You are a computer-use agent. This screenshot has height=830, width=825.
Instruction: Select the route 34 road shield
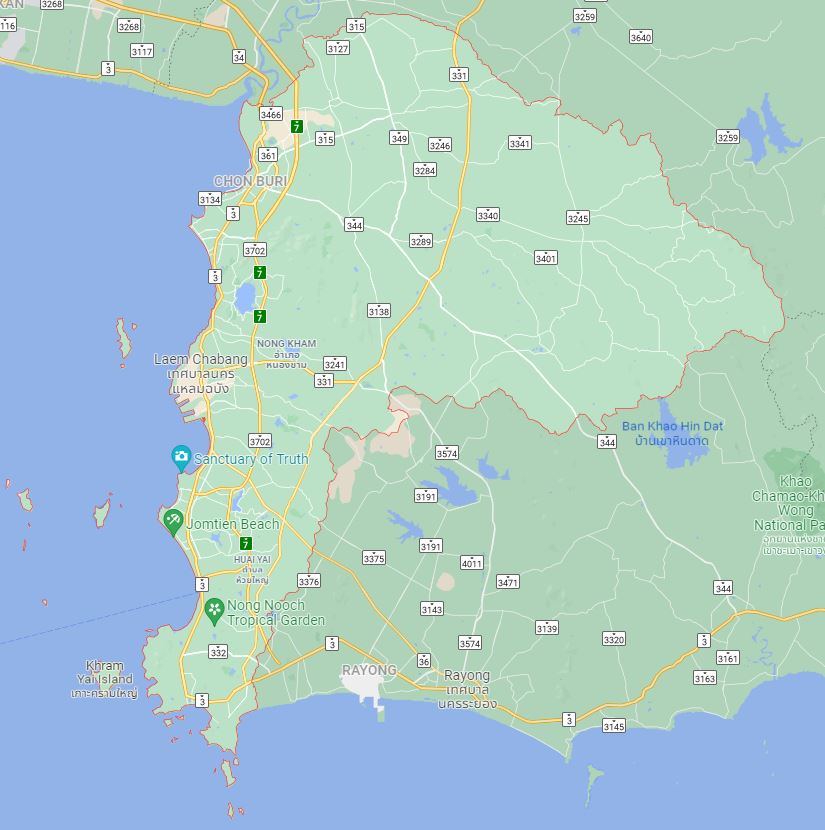(239, 57)
